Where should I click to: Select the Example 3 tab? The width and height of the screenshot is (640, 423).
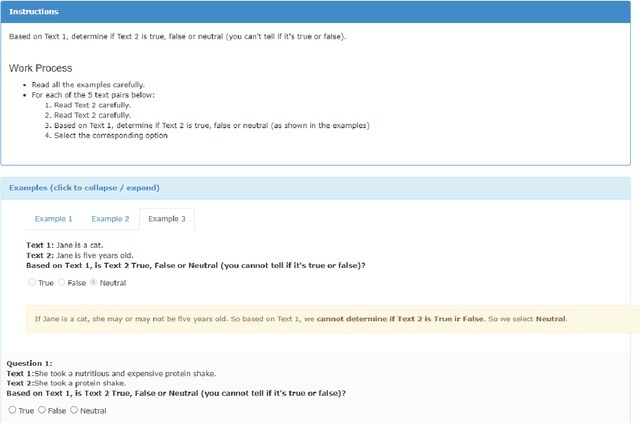point(167,219)
